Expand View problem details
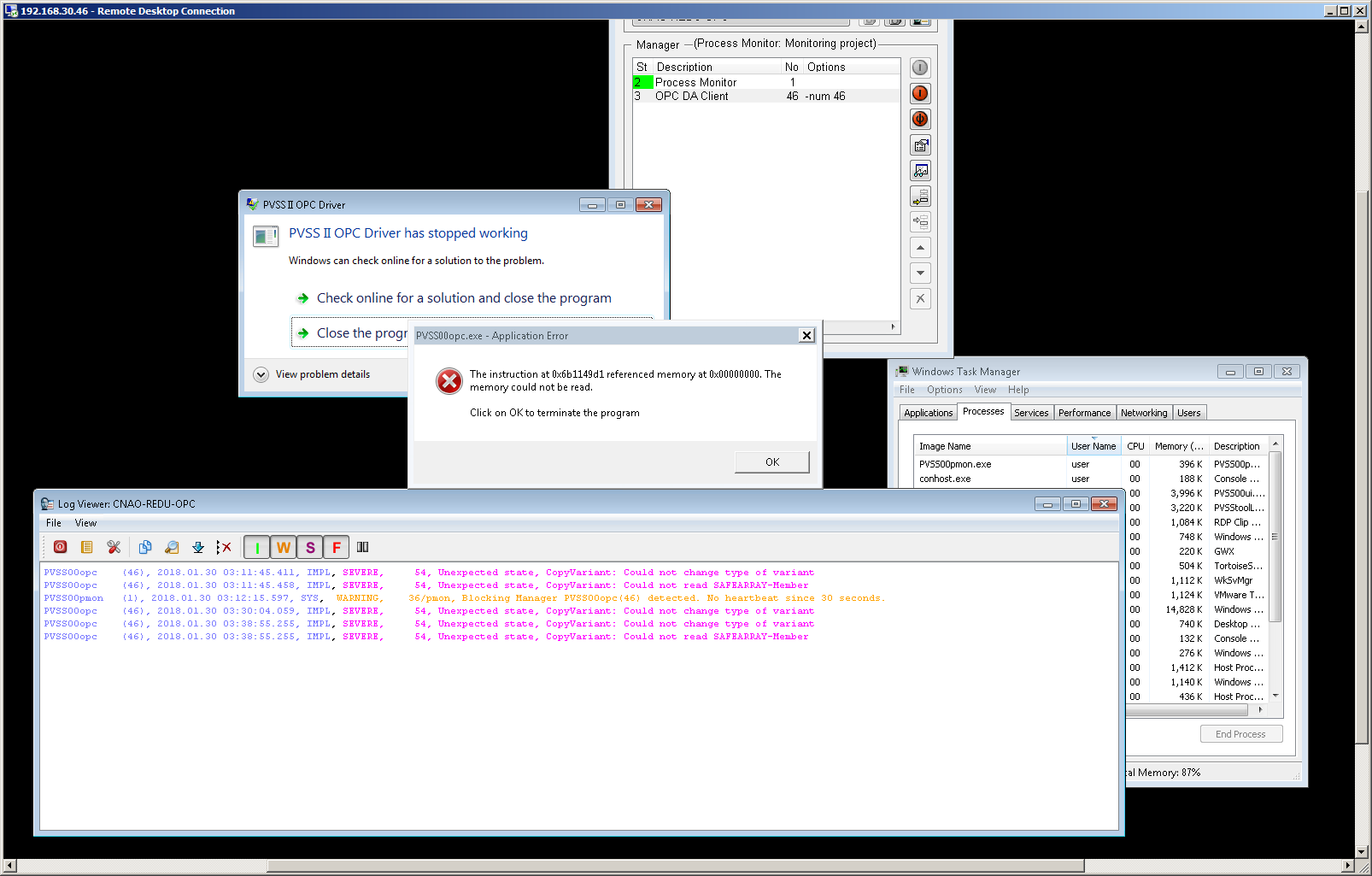1372x876 pixels. [261, 374]
